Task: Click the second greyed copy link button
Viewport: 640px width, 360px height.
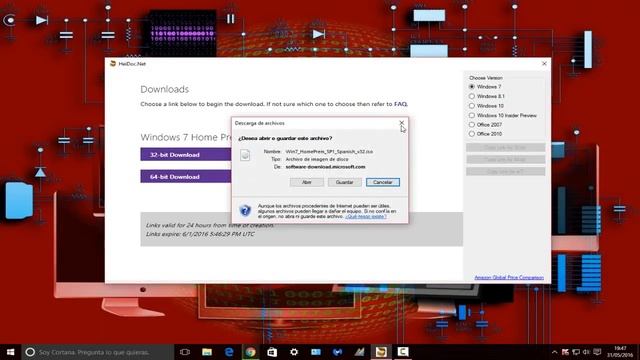Action: coord(506,159)
